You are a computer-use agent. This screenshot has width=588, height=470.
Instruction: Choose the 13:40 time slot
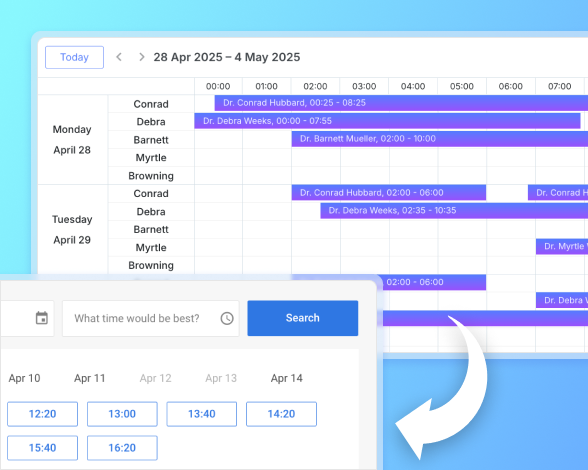[x=202, y=414]
